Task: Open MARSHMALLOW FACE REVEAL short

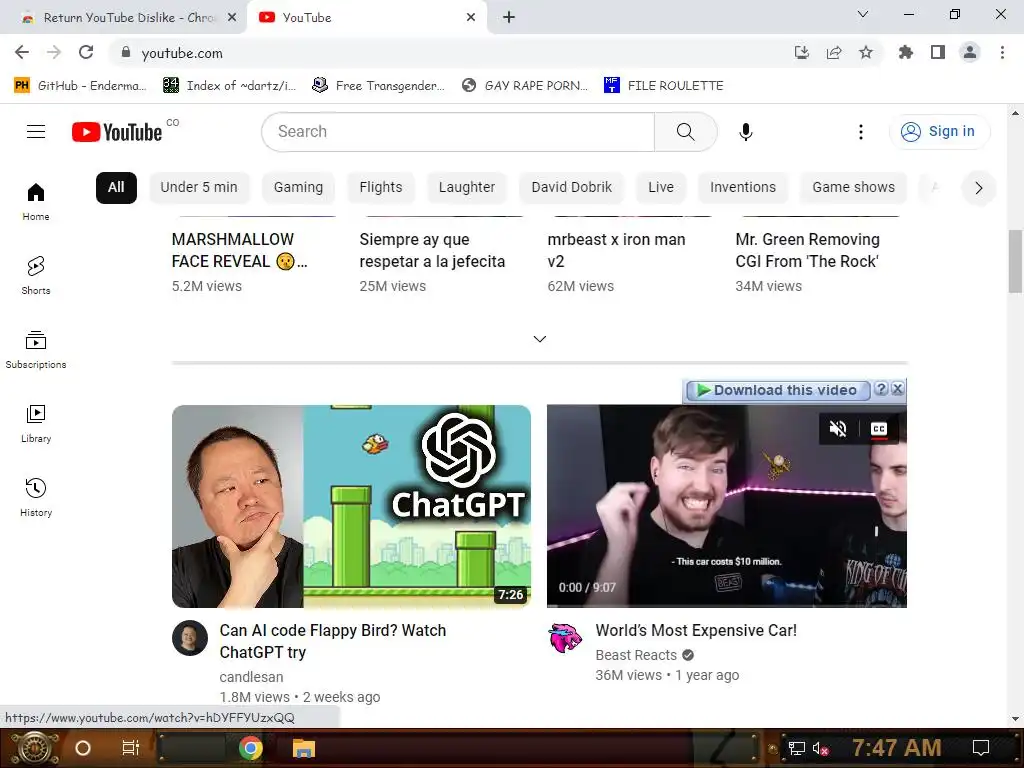Action: pos(240,251)
